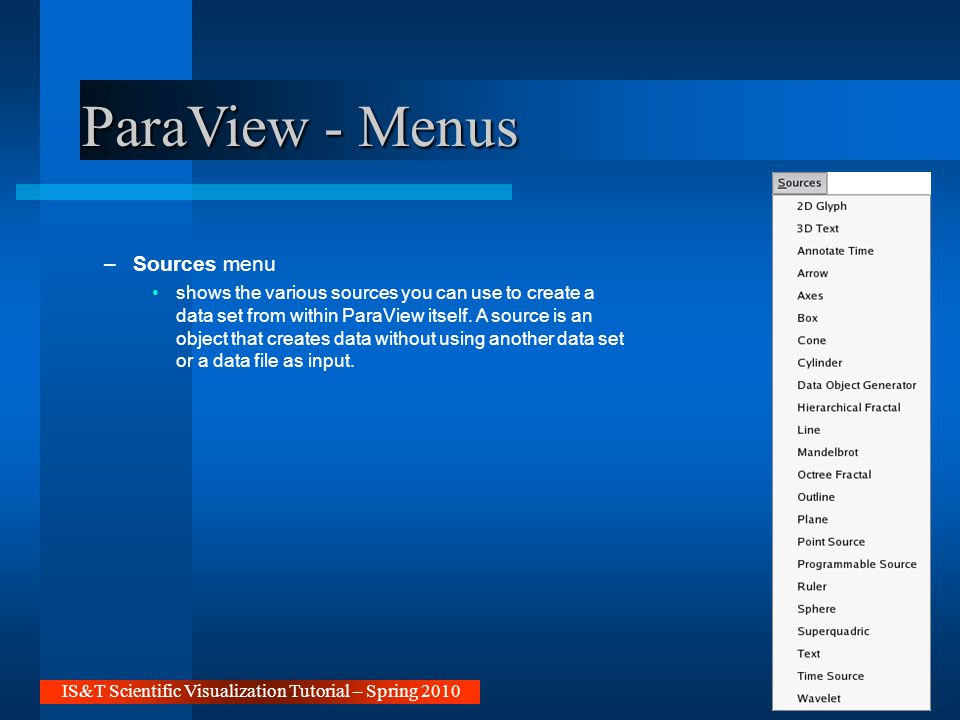Select Octree Fractal entry
The width and height of the screenshot is (960, 720).
coord(852,474)
